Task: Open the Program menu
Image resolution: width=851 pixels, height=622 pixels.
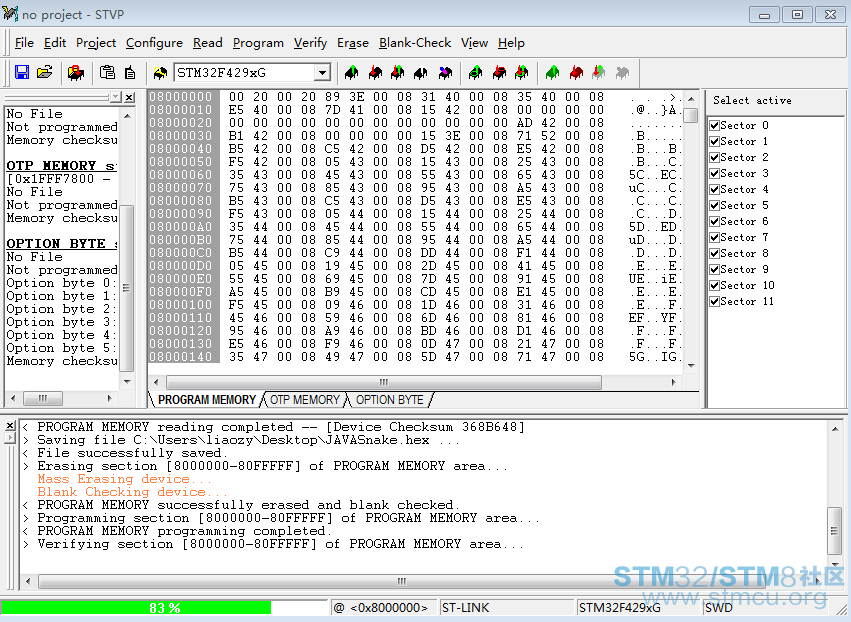Action: coord(258,43)
